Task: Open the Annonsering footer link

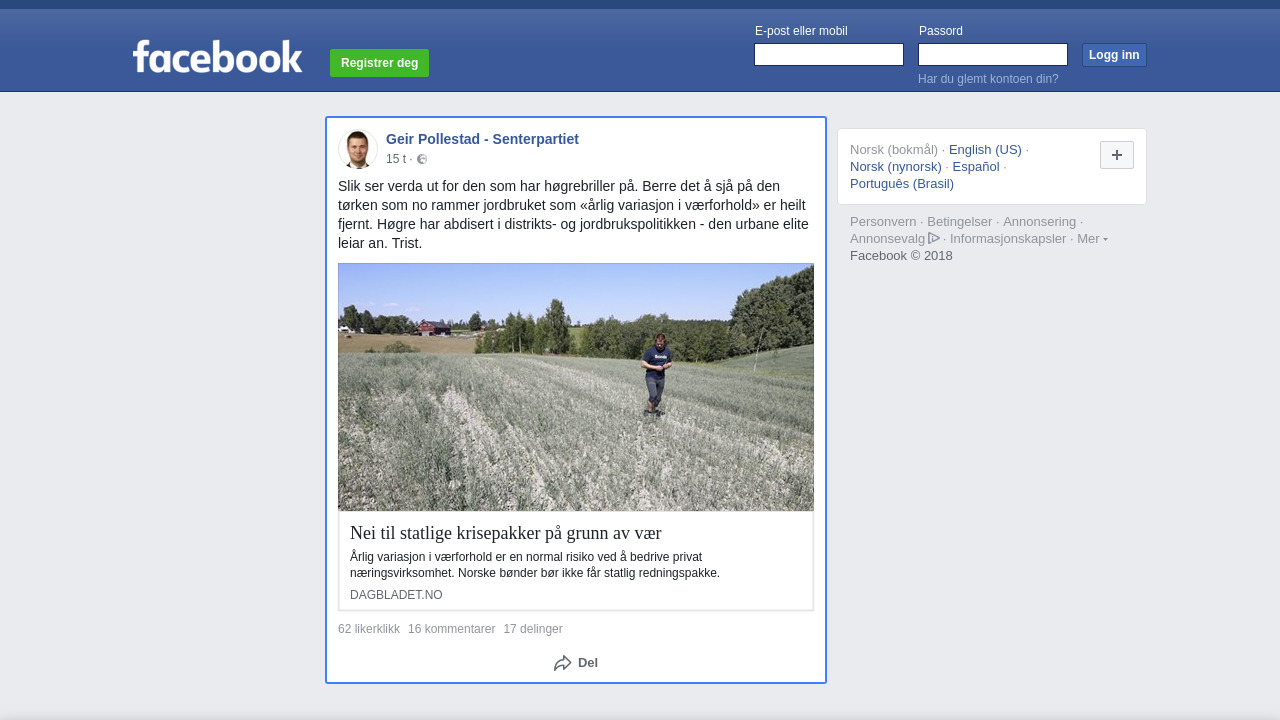Action: pyautogui.click(x=1040, y=222)
